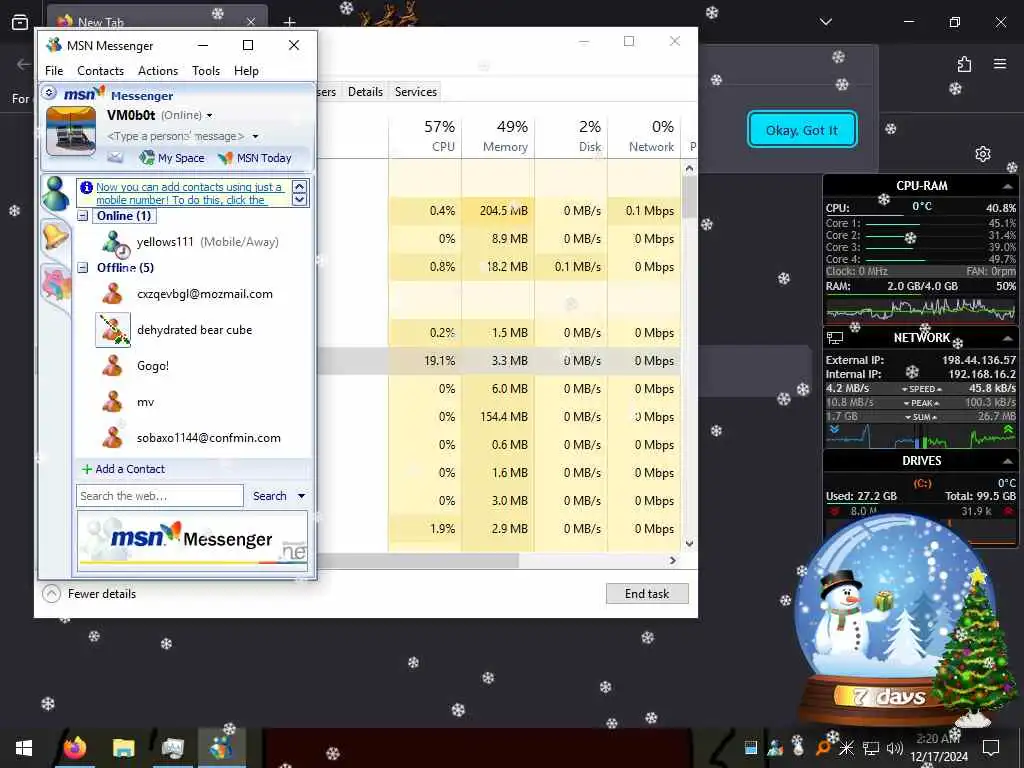Open the notification center icon
Image resolution: width=1024 pixels, height=768 pixels.
click(x=991, y=748)
